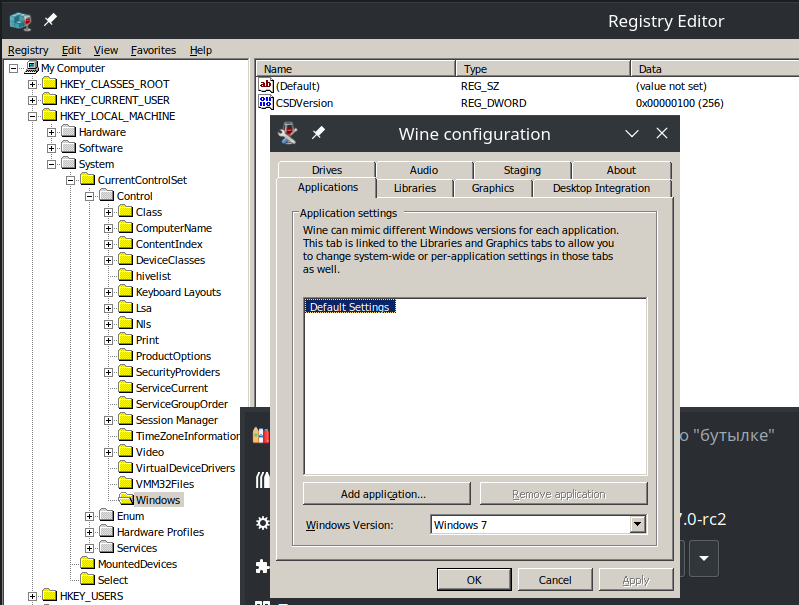Expand the Keyboard Layouts node
799x605 pixels.
(108, 292)
